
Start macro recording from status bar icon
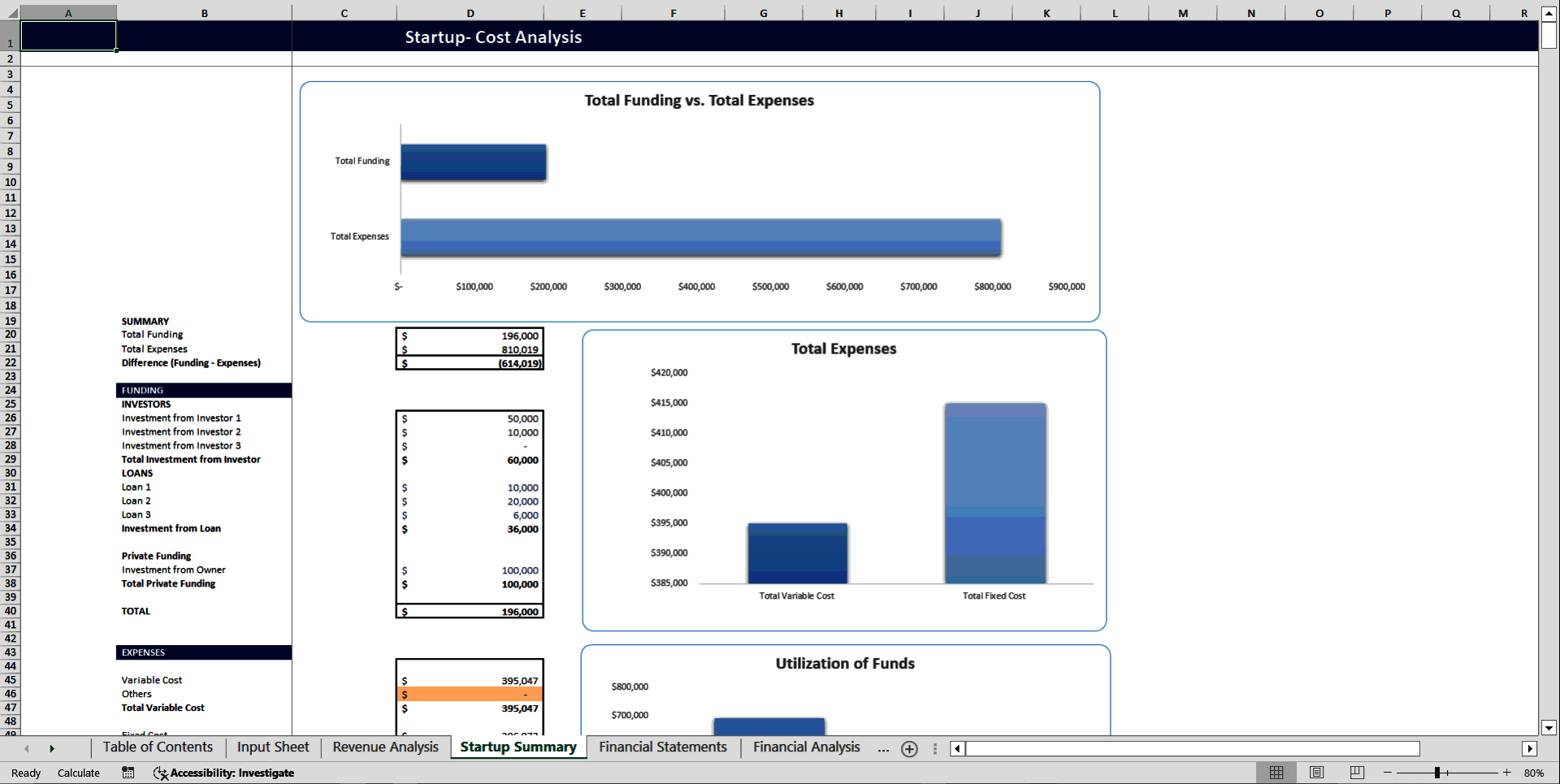(128, 773)
